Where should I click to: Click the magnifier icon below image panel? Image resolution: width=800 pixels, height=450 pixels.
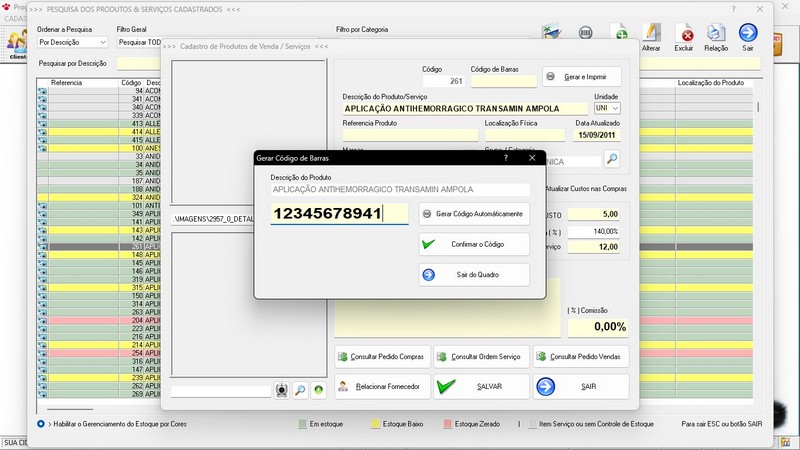pyautogui.click(x=301, y=390)
